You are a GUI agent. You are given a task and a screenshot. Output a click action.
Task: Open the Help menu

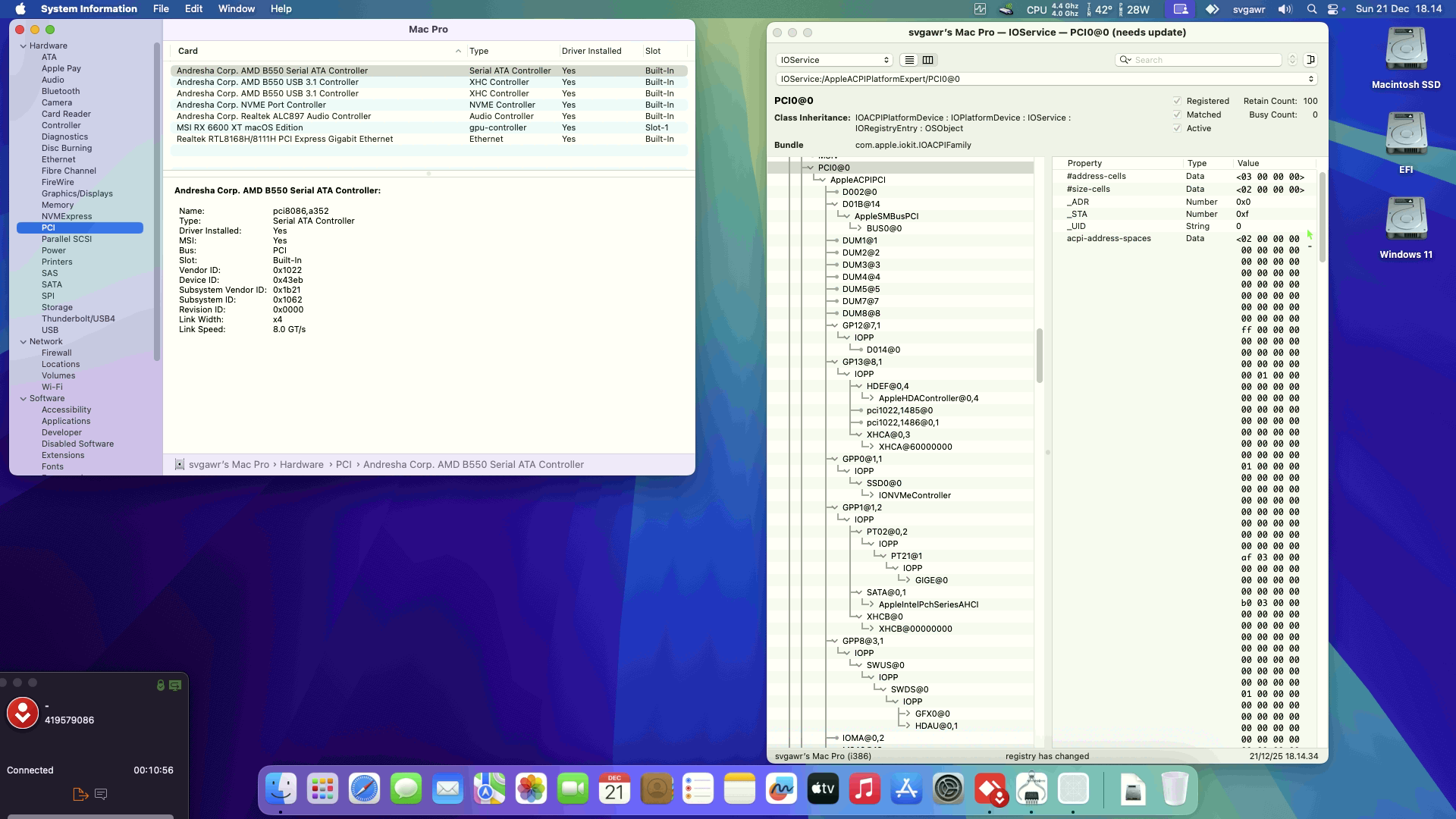coord(281,9)
